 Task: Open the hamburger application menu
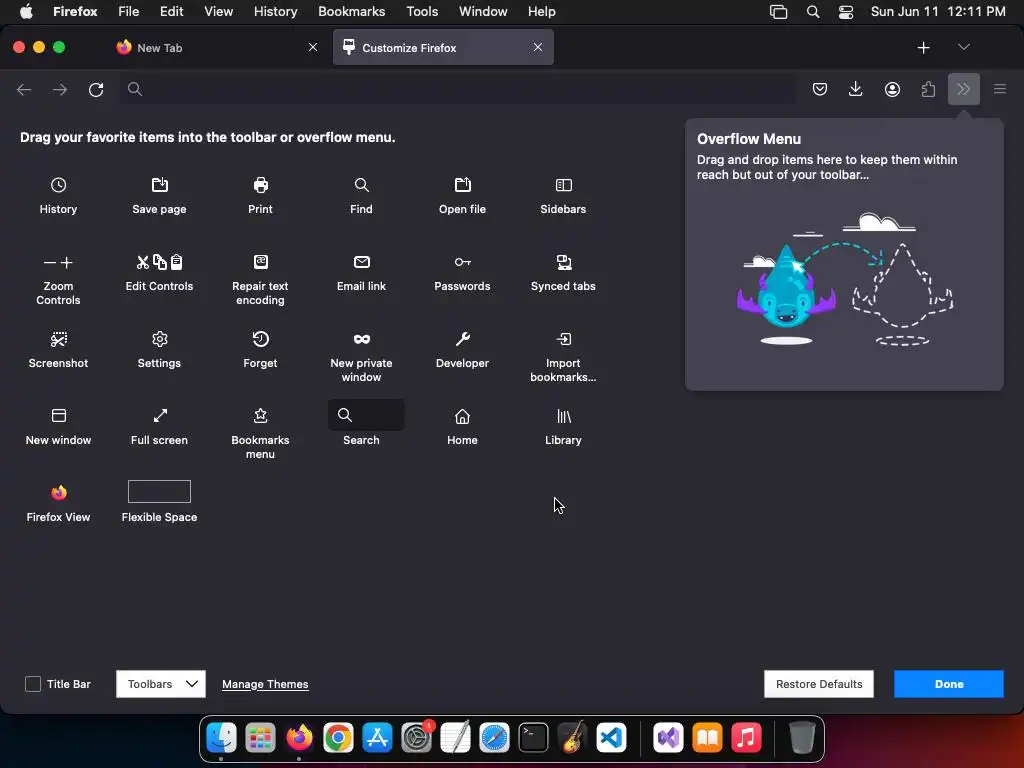[x=1000, y=89]
